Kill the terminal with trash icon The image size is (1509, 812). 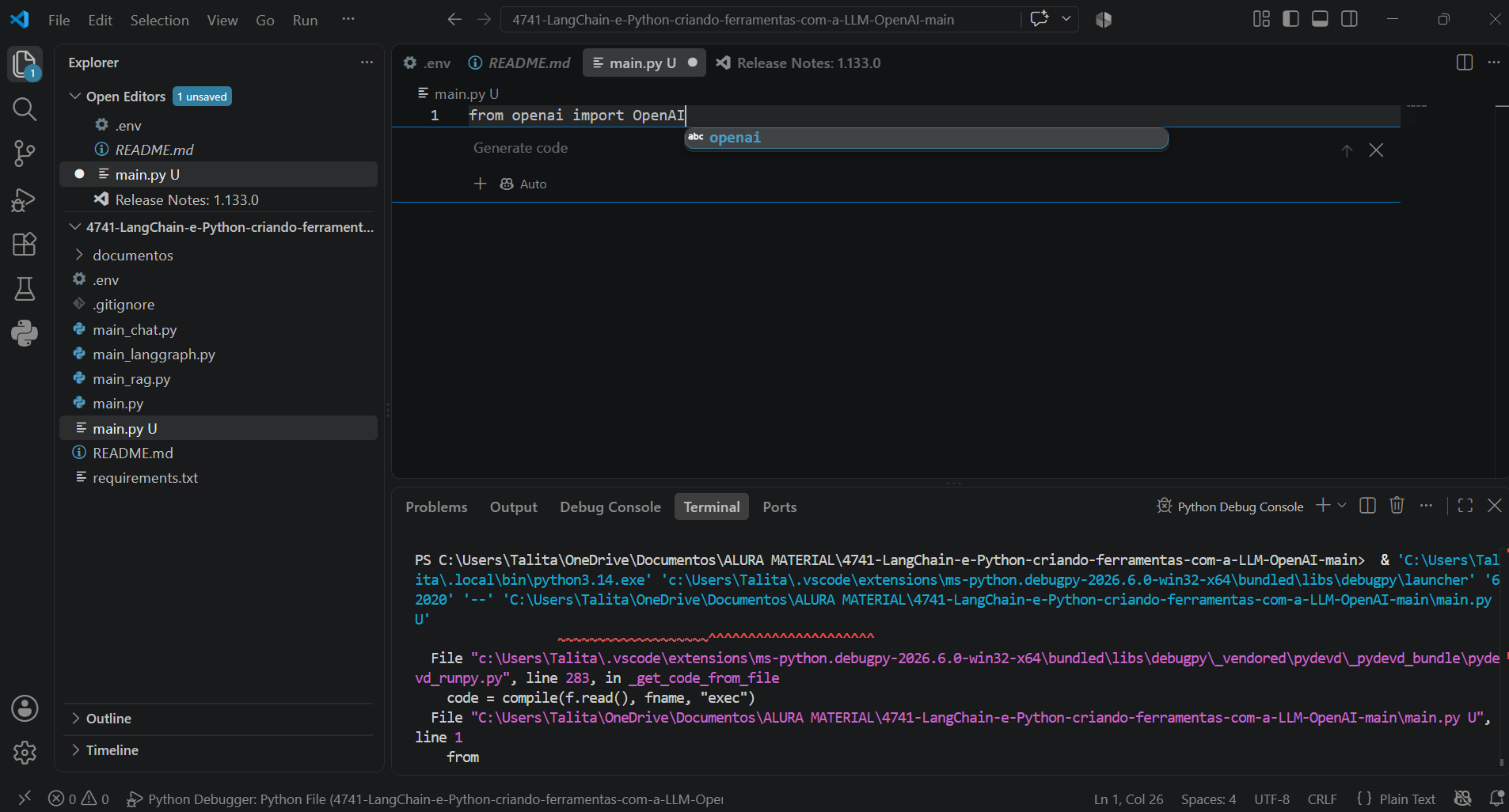pos(1397,506)
